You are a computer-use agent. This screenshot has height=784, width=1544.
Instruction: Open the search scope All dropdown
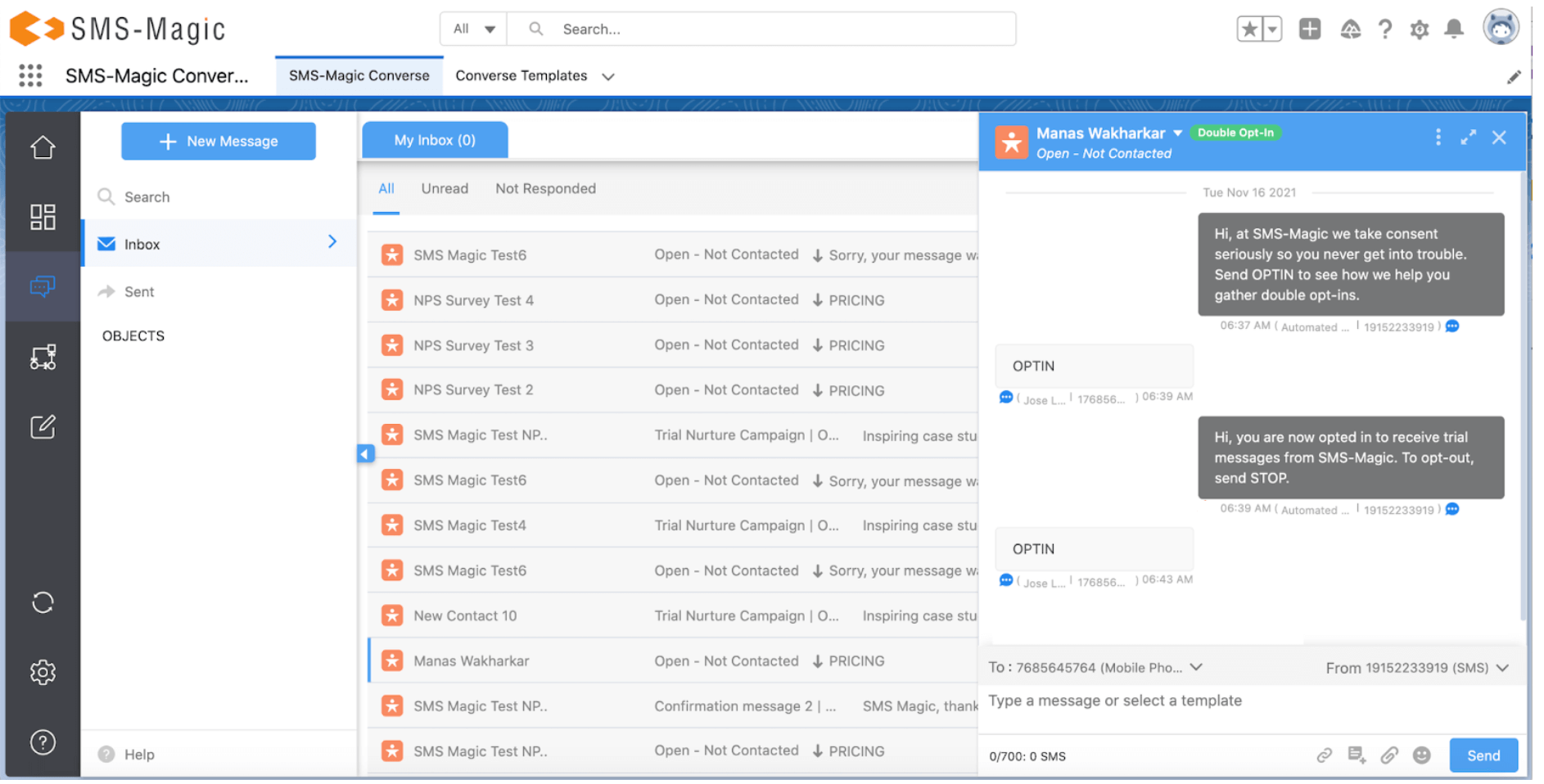(474, 29)
